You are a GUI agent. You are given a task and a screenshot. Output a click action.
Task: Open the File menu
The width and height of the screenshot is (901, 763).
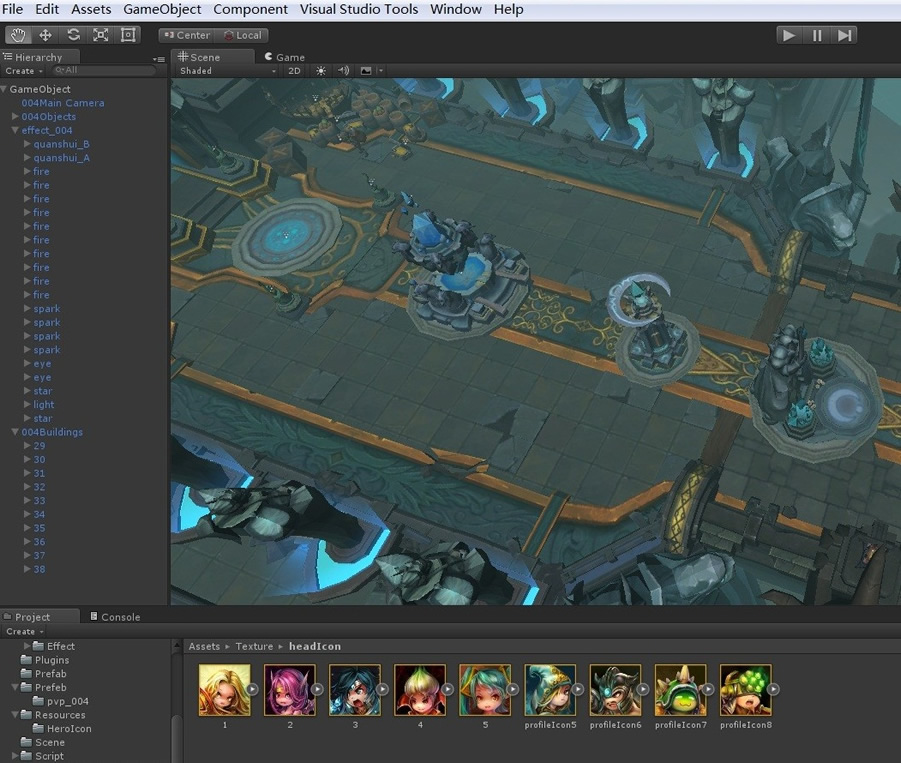[13, 9]
